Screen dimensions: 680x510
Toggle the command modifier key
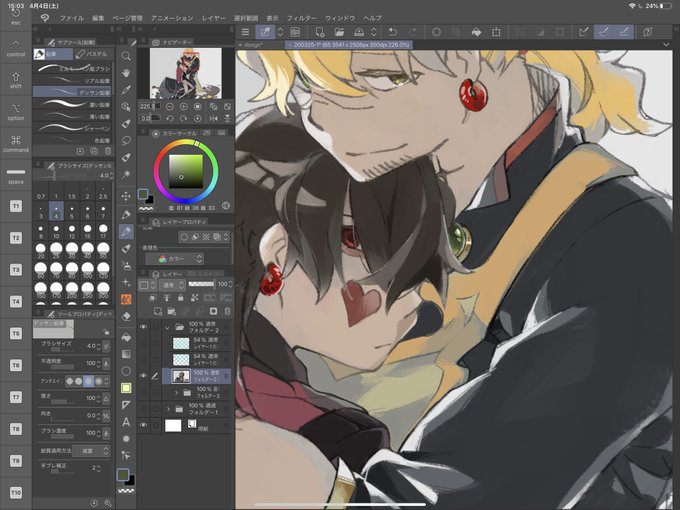click(x=16, y=144)
